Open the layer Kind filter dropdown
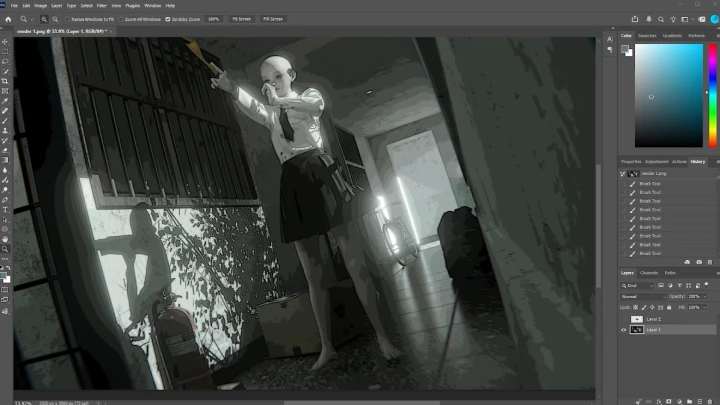 [x=637, y=286]
